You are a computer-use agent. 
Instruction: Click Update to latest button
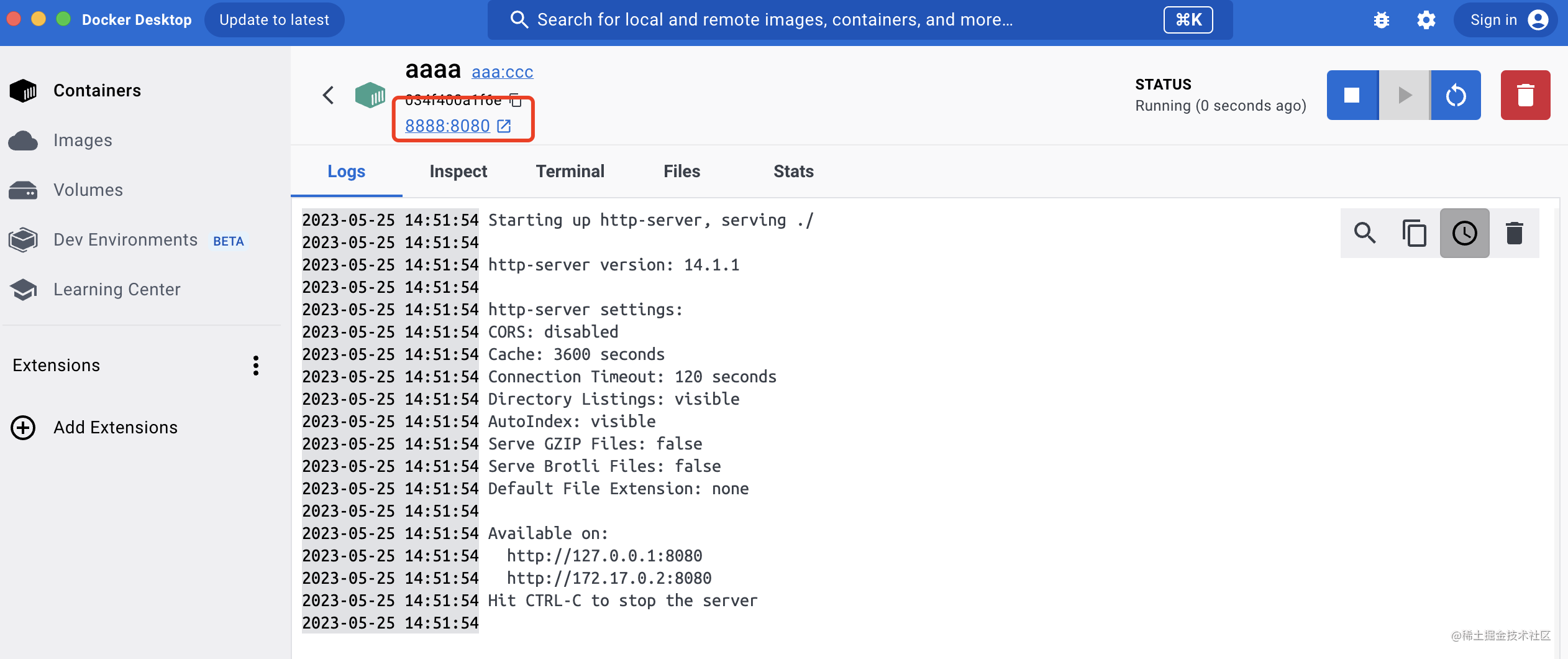tap(274, 20)
